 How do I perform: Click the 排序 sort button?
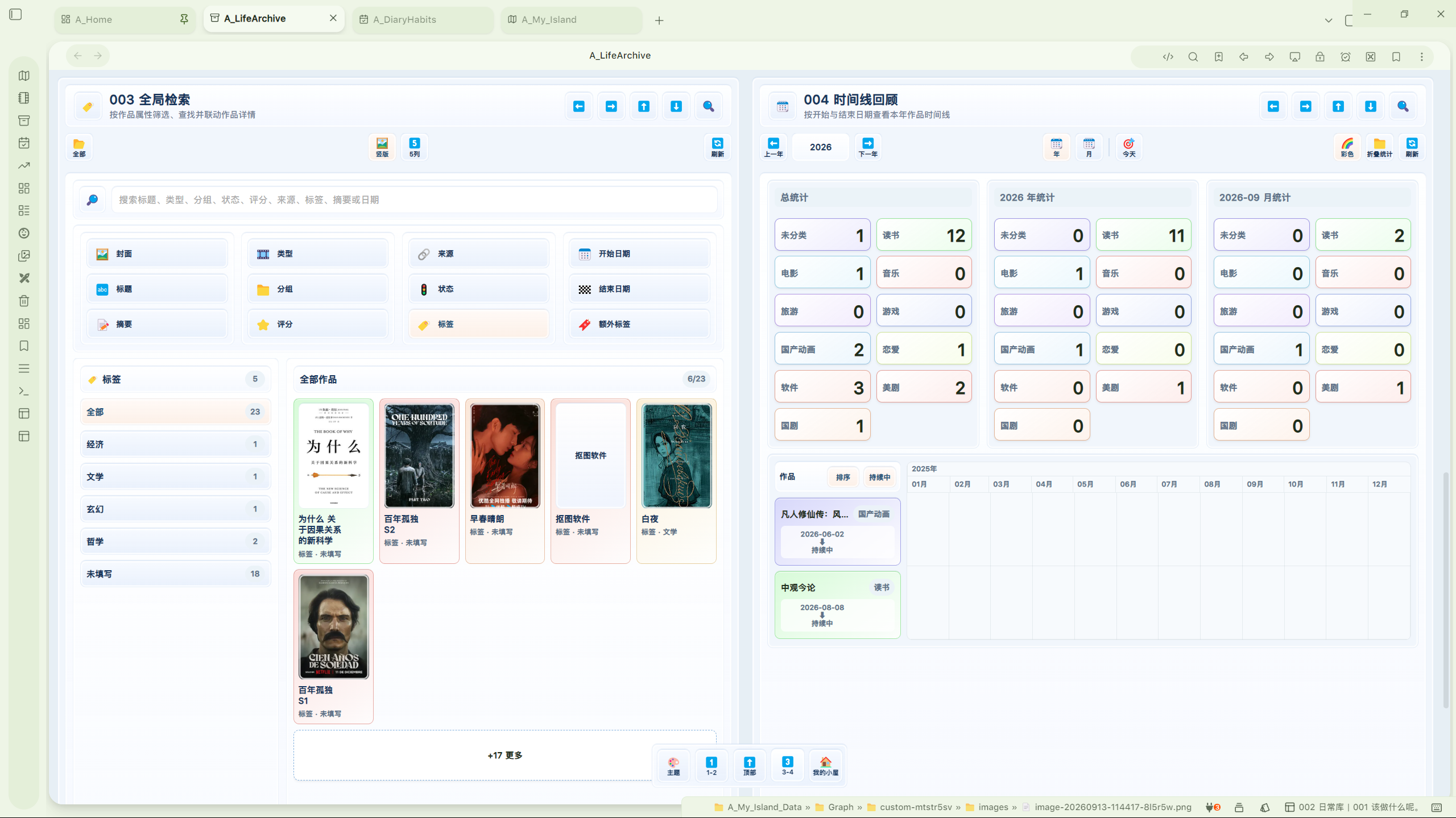pos(843,477)
